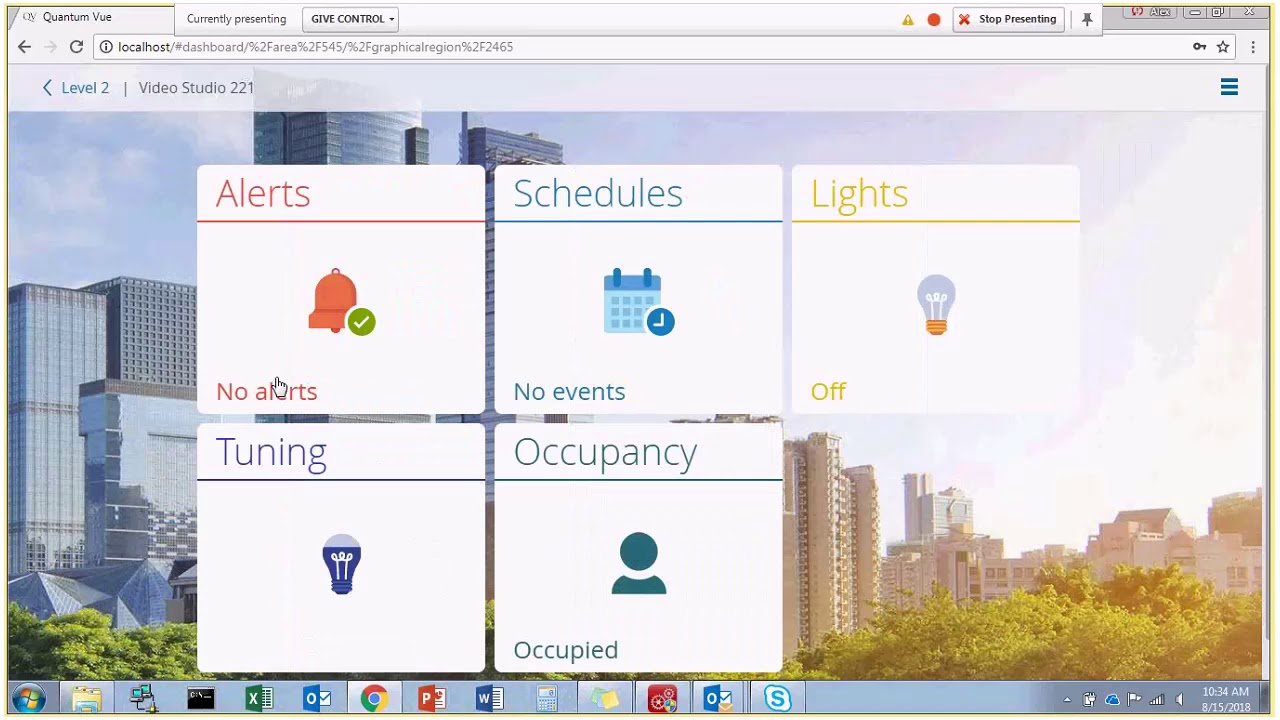Open PowerPoint from taskbar

(432, 698)
